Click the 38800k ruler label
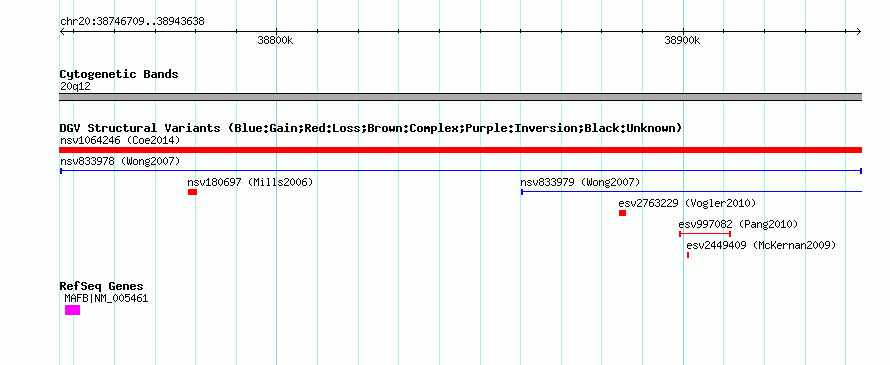The height and width of the screenshot is (365, 890). [x=275, y=40]
